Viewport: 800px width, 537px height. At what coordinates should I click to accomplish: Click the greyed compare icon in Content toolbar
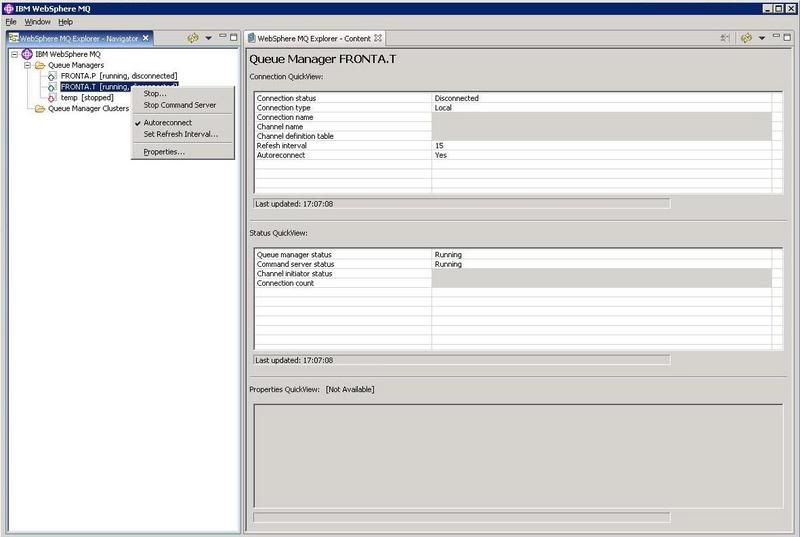coord(724,38)
